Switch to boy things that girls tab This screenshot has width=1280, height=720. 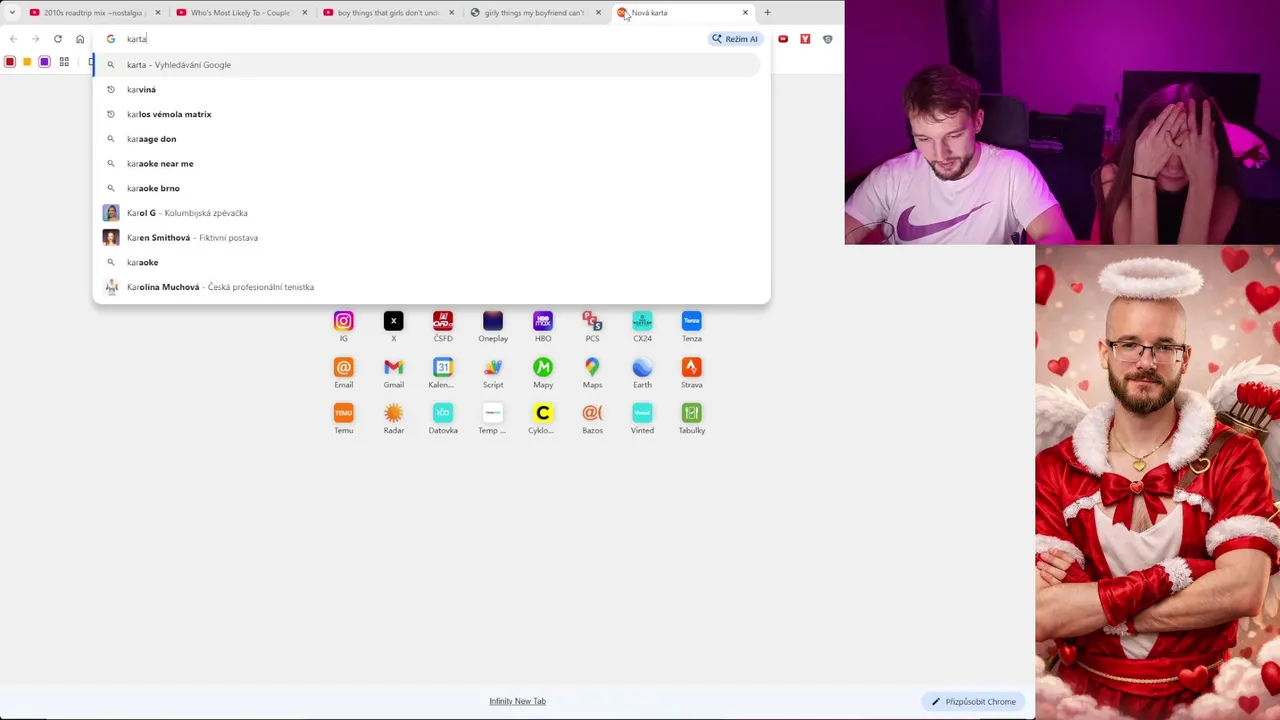(388, 13)
